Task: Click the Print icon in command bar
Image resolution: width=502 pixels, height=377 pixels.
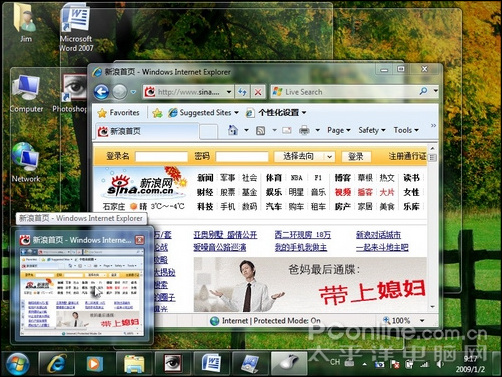Action: pyautogui.click(x=304, y=130)
